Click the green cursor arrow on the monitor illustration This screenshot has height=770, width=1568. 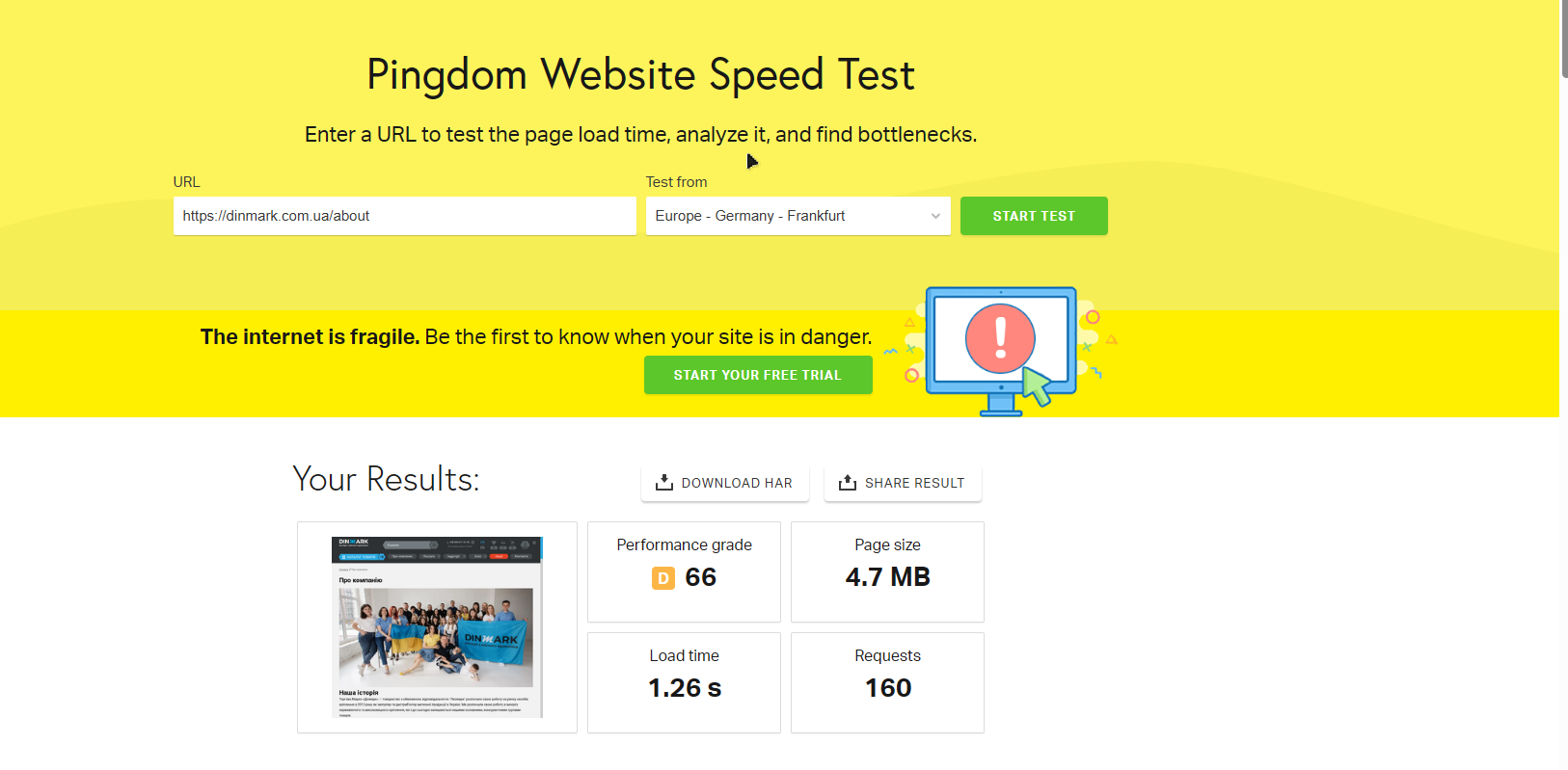(1037, 386)
